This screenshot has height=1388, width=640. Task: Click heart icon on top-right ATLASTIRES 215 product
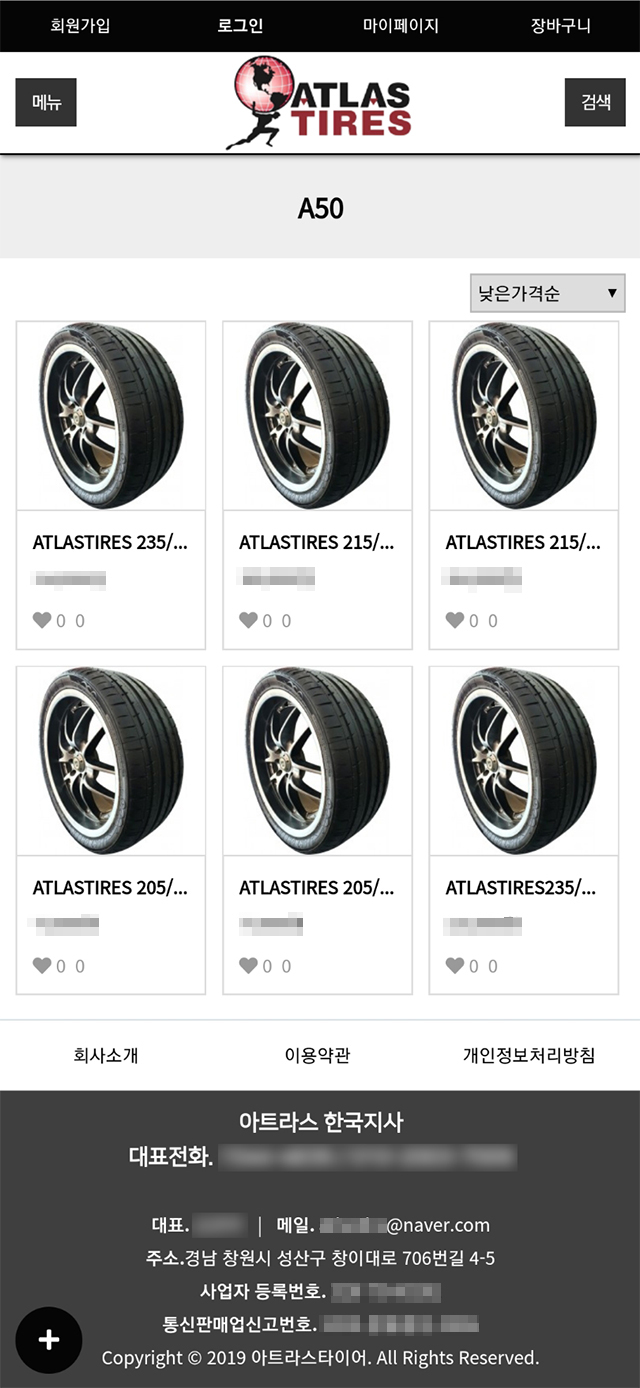coord(455,620)
